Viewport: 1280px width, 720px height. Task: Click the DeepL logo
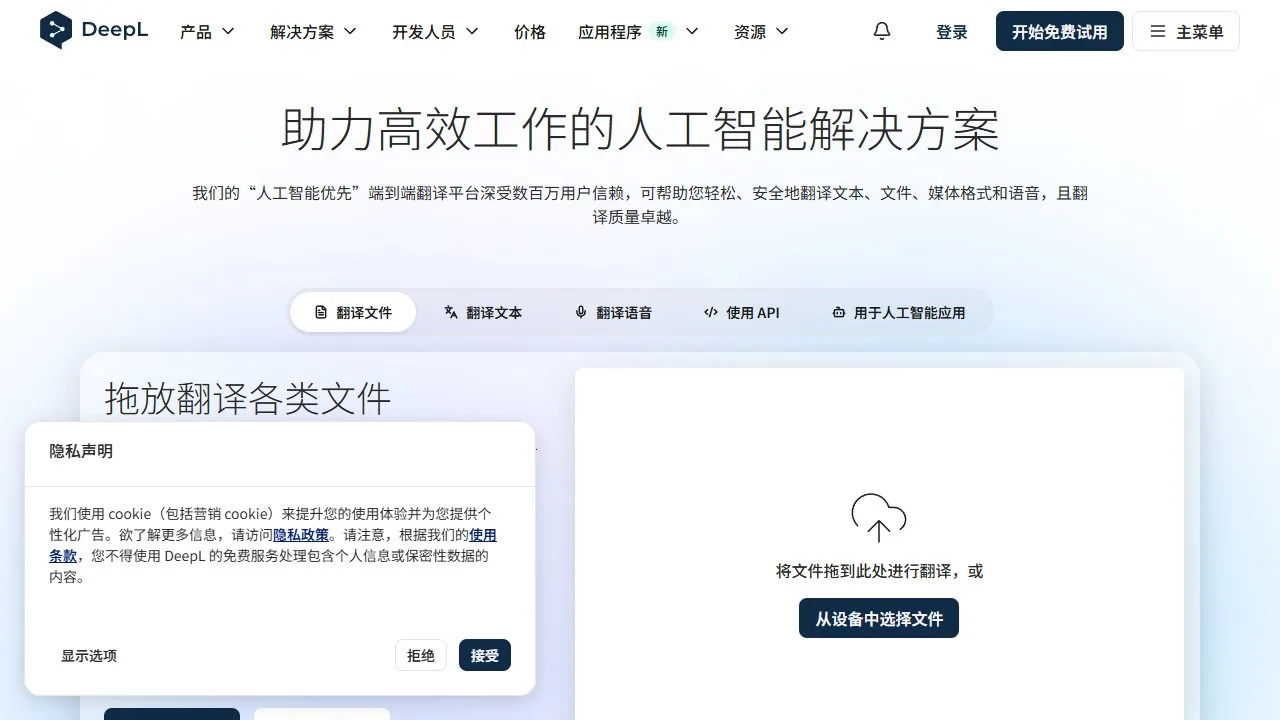tap(93, 31)
